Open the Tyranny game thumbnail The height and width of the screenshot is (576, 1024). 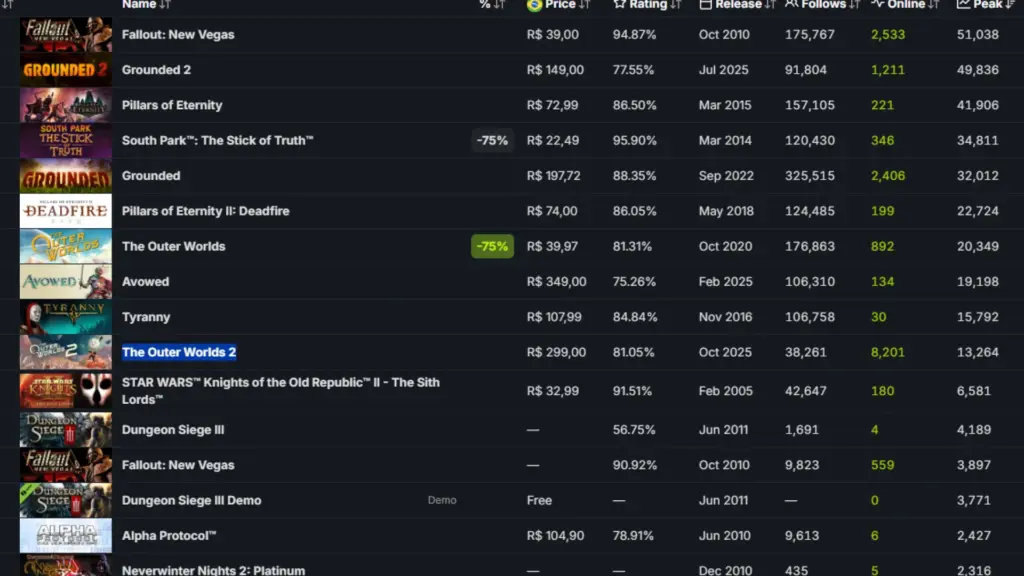click(x=66, y=317)
